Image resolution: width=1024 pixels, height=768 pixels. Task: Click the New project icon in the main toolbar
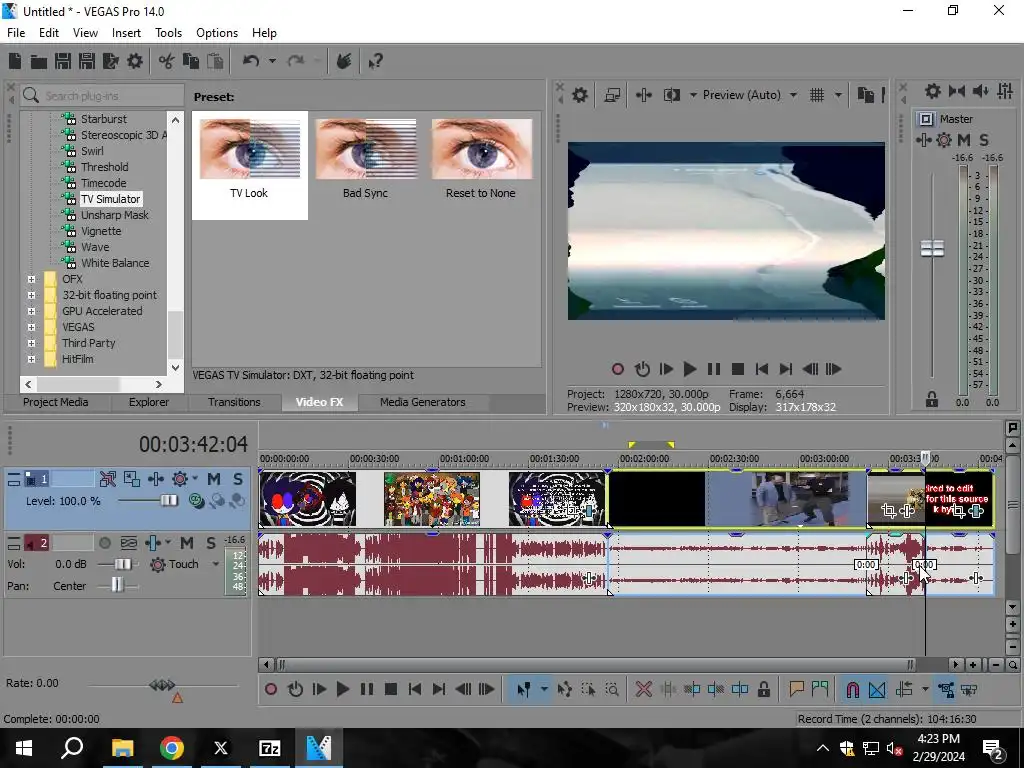15,61
